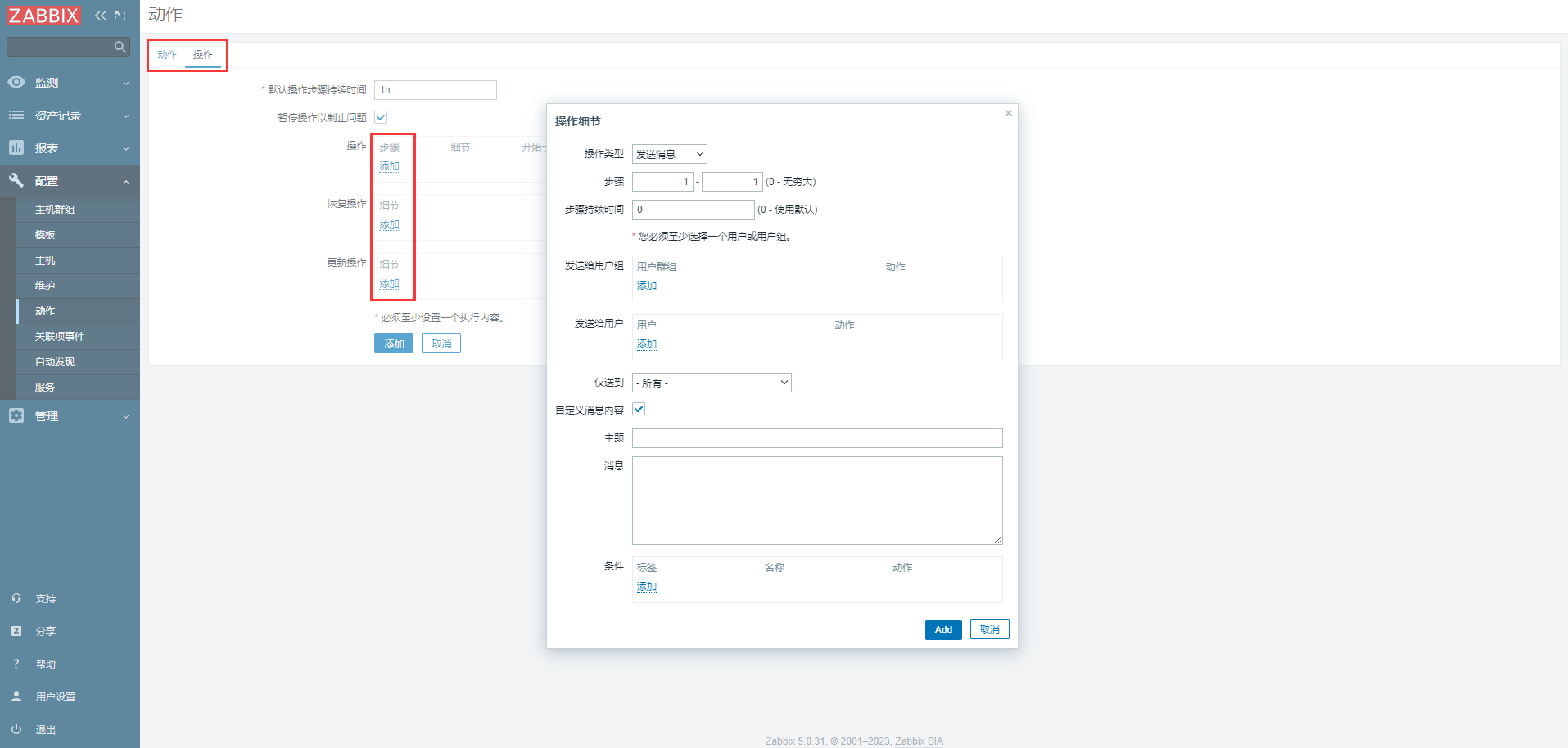Click 添加 link under 发送给用户群组
This screenshot has height=748, width=1568.
click(x=647, y=286)
